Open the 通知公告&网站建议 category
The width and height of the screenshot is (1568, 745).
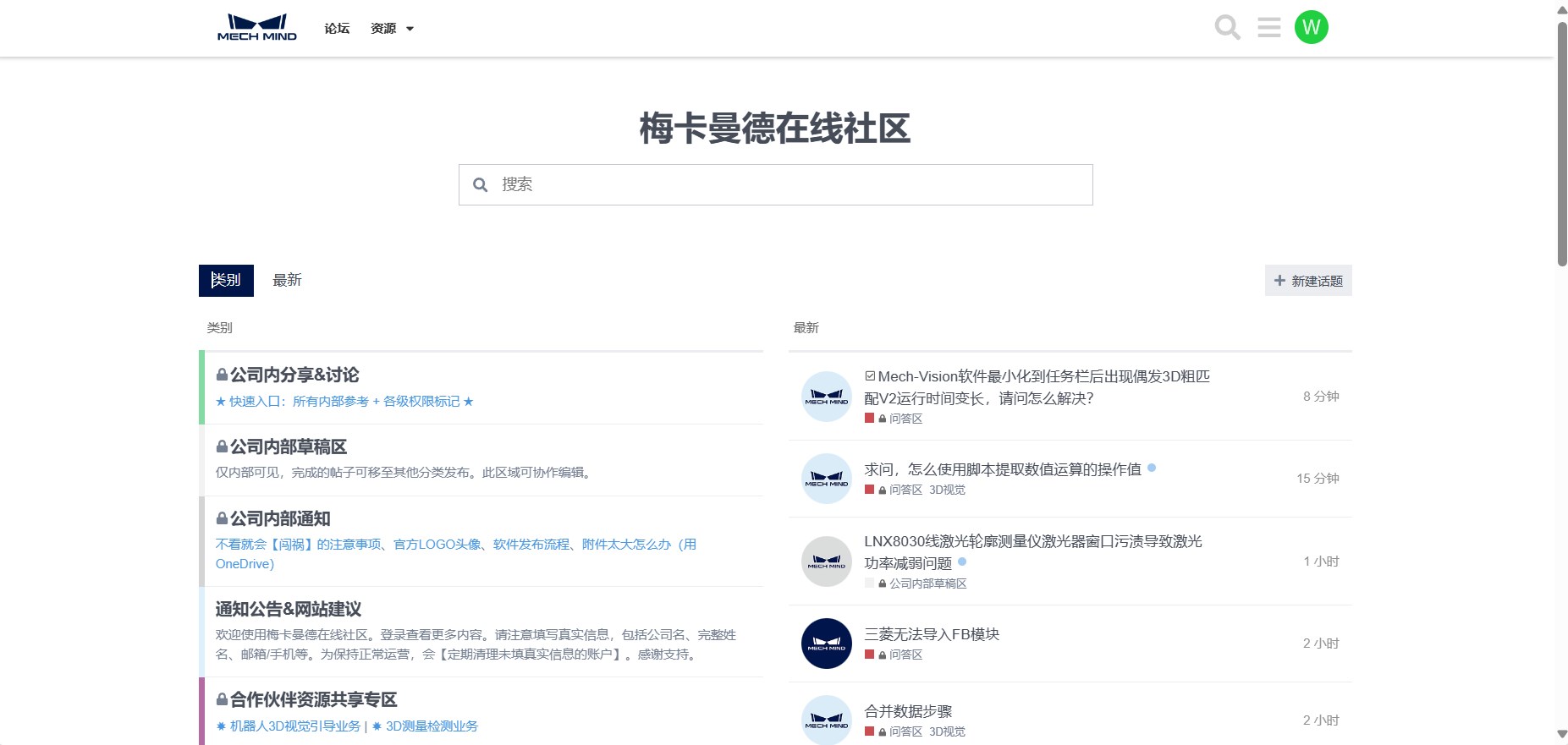[x=289, y=609]
